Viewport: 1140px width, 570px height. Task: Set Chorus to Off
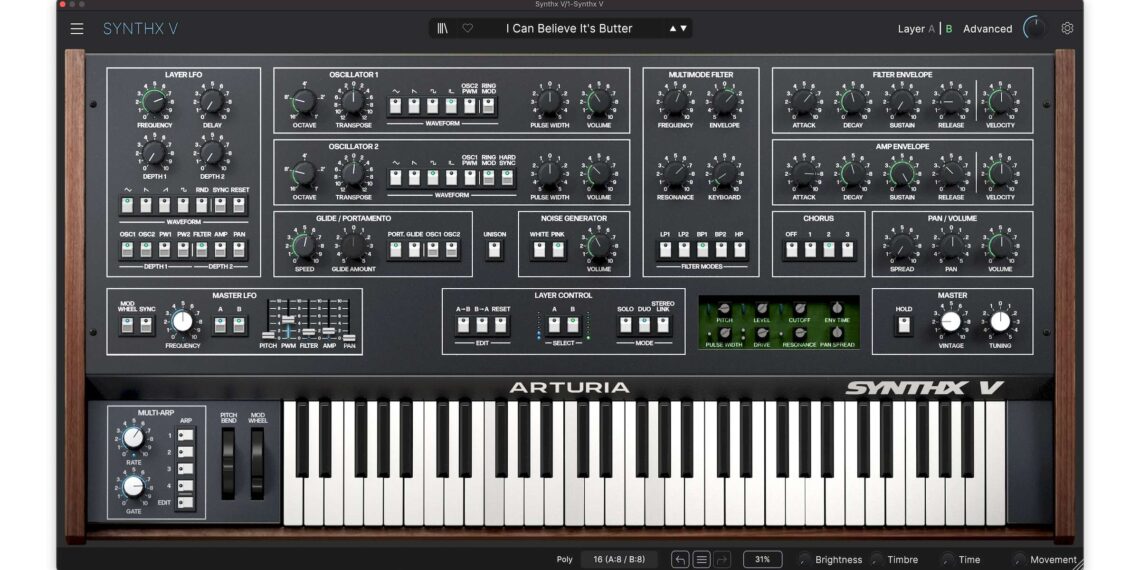pyautogui.click(x=792, y=250)
